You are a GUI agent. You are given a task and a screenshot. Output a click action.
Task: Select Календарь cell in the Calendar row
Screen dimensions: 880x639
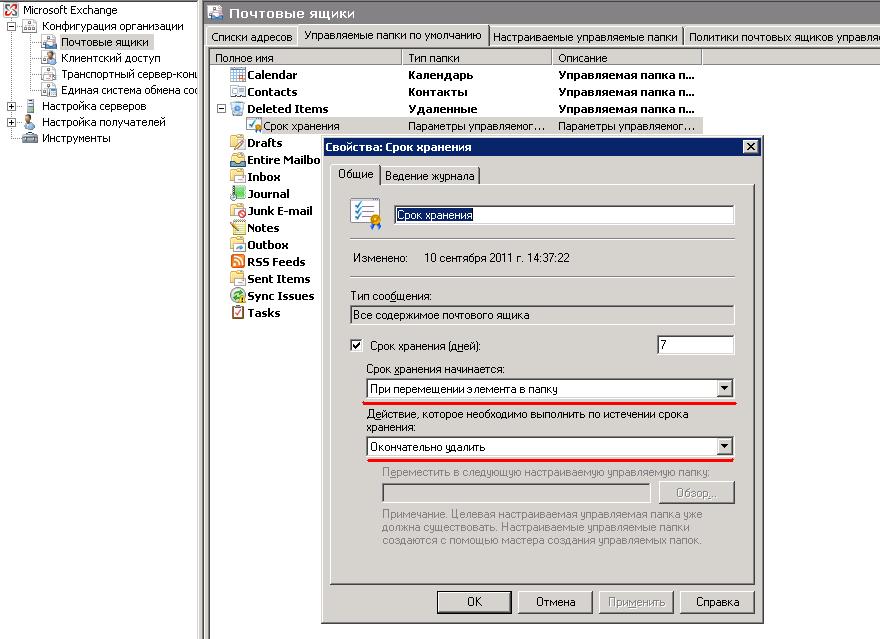[x=441, y=75]
